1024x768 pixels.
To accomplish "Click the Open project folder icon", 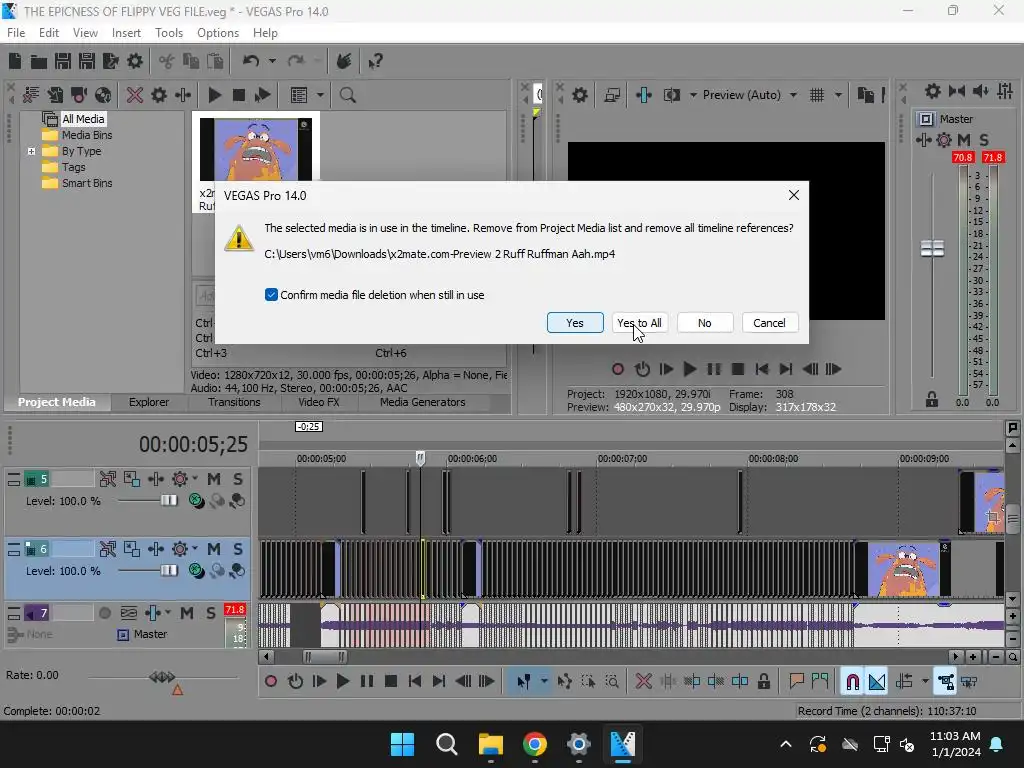I will tap(39, 61).
